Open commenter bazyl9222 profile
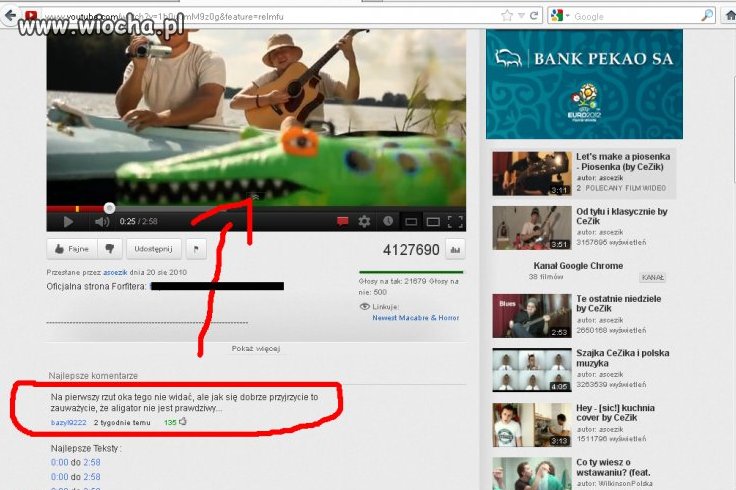Image resolution: width=736 pixels, height=490 pixels. pos(69,422)
